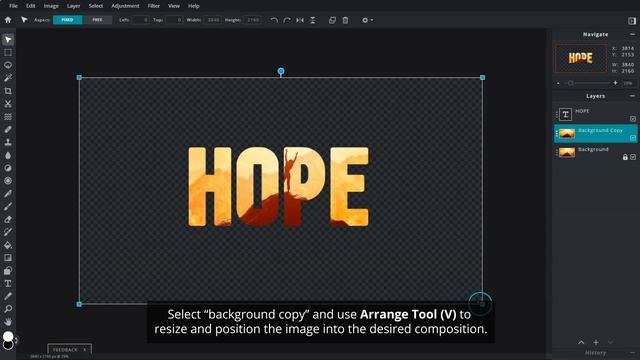Select the Blur/Sharpen droplet tool
Screen dimensions: 640x360
click(8, 155)
